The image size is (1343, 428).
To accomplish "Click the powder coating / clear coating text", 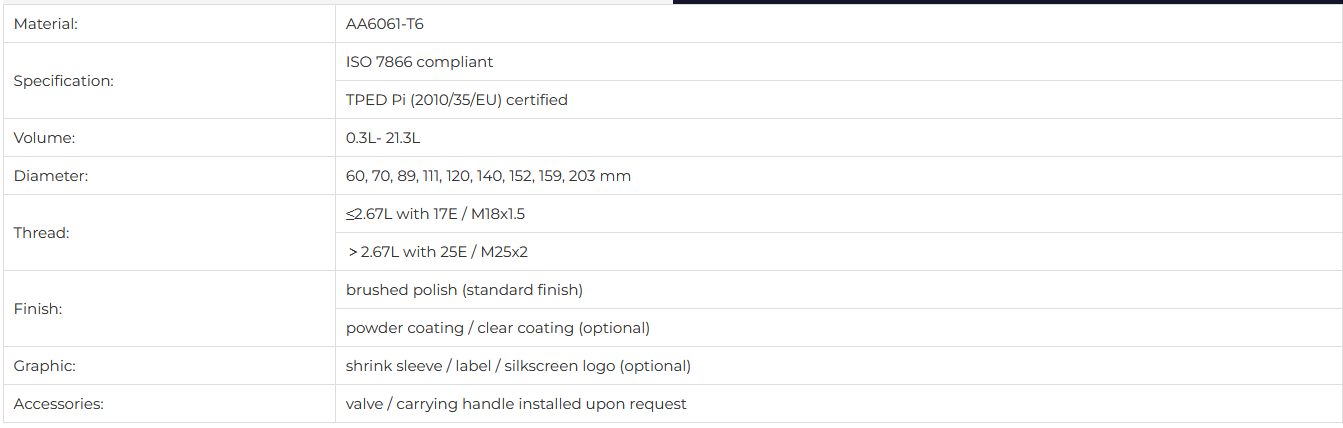I will (x=497, y=328).
